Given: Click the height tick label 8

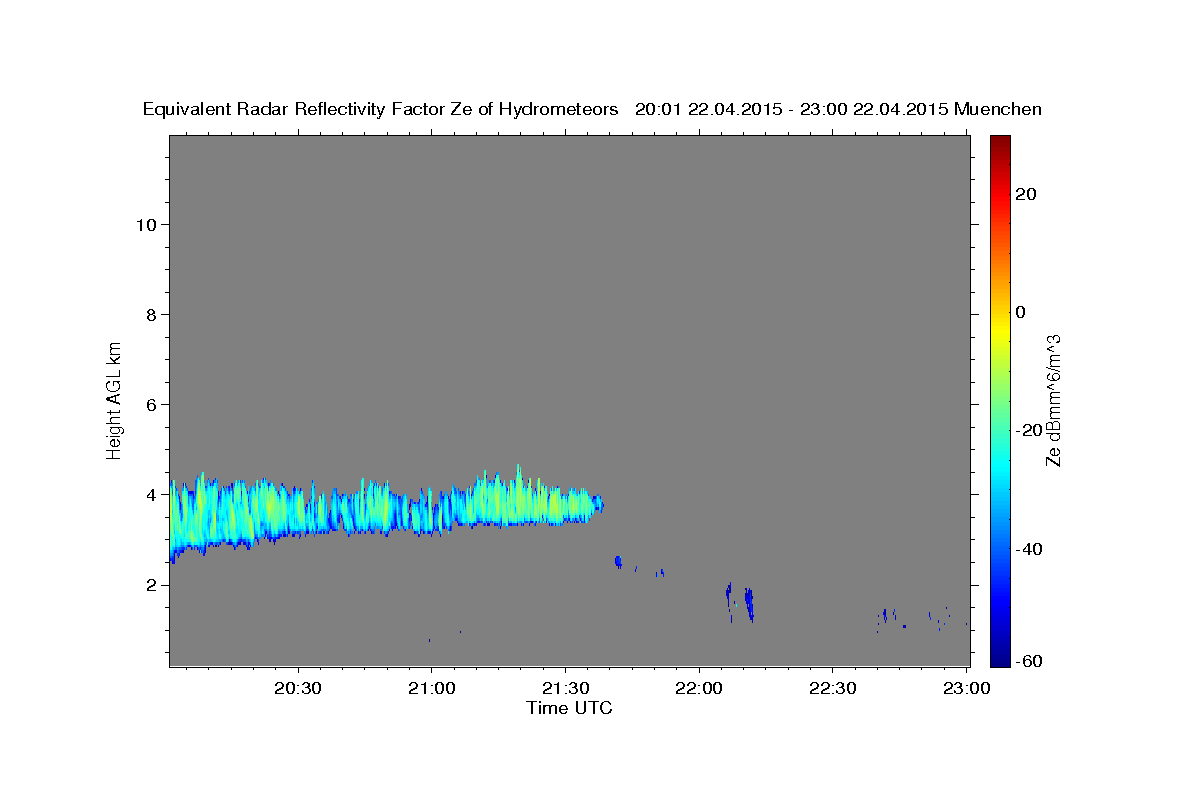Looking at the screenshot, I should pyautogui.click(x=151, y=314).
